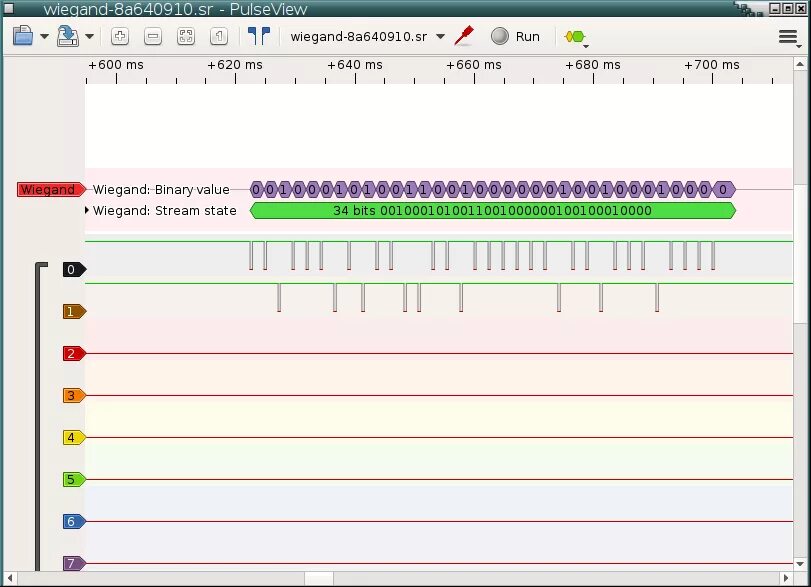Click the +680 ms ruler mark
811x587 pixels.
[593, 65]
